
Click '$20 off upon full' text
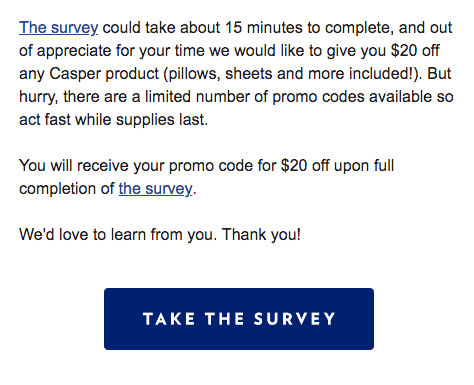337,166
